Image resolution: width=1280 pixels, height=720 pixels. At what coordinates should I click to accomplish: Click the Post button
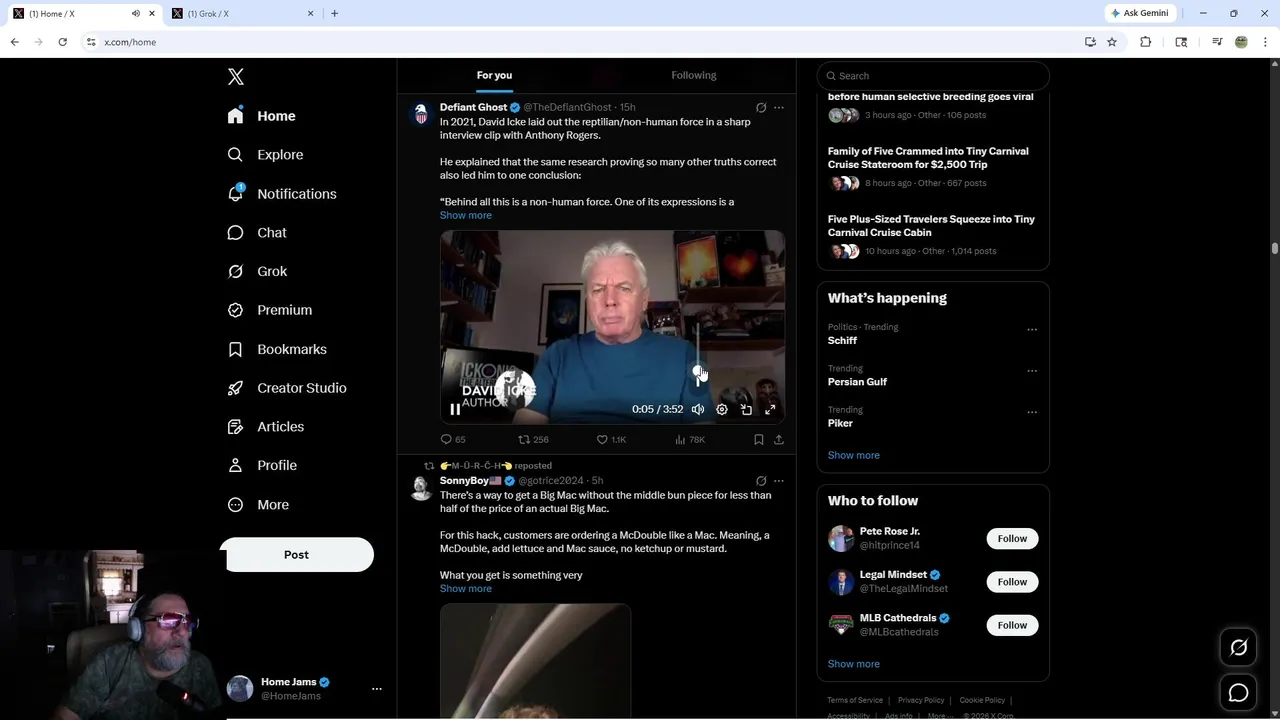[x=296, y=555]
